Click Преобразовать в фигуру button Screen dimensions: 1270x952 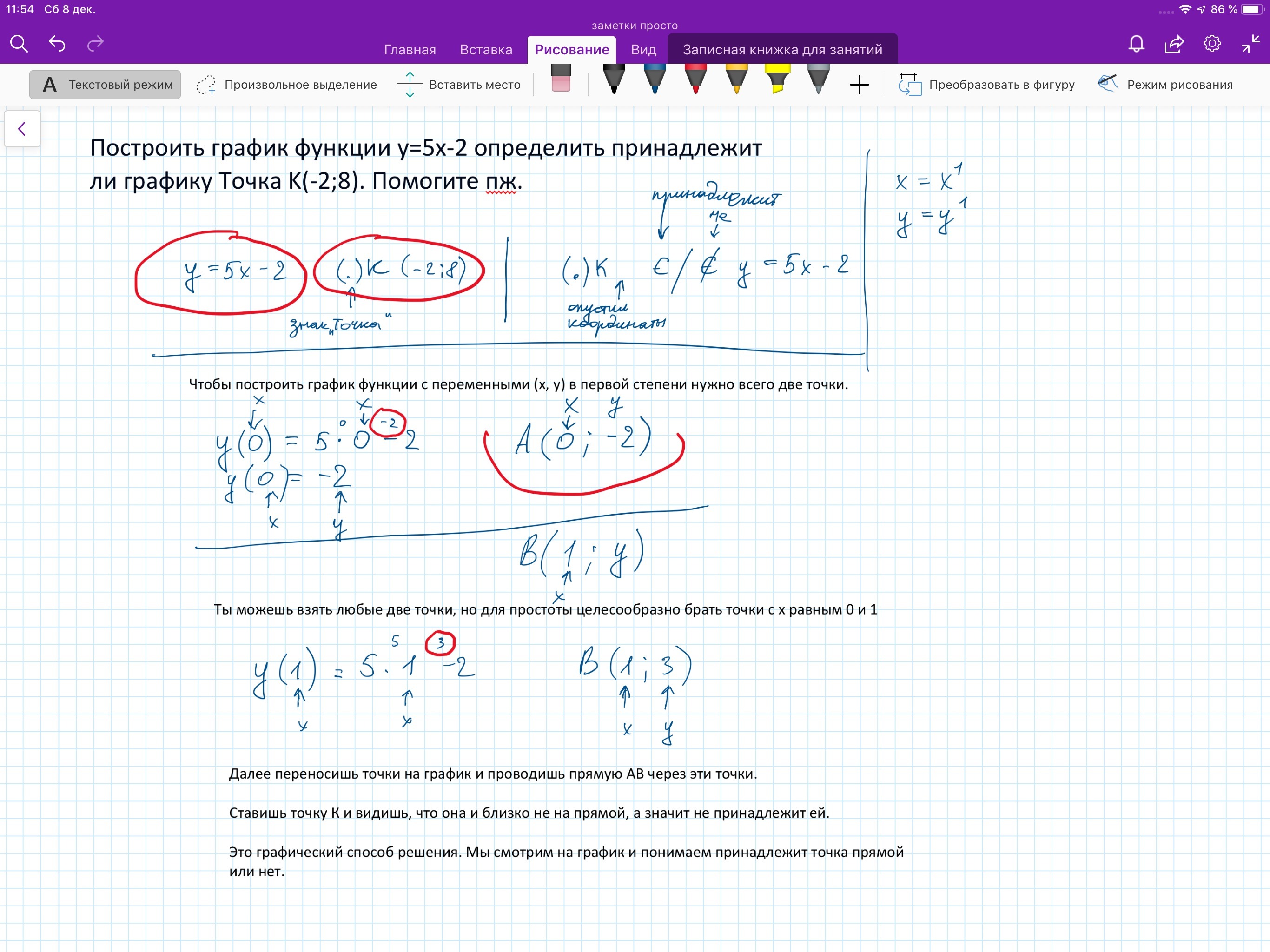986,85
